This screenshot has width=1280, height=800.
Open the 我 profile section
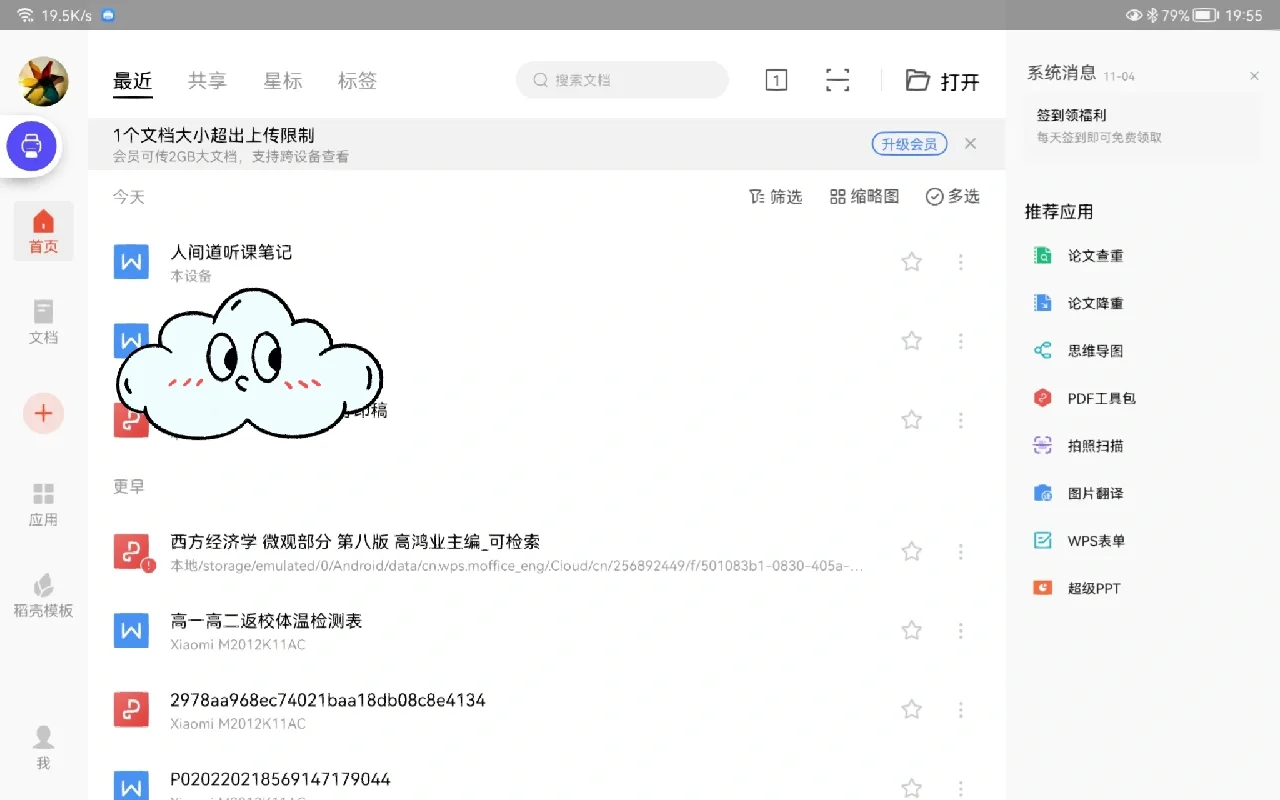click(x=43, y=748)
